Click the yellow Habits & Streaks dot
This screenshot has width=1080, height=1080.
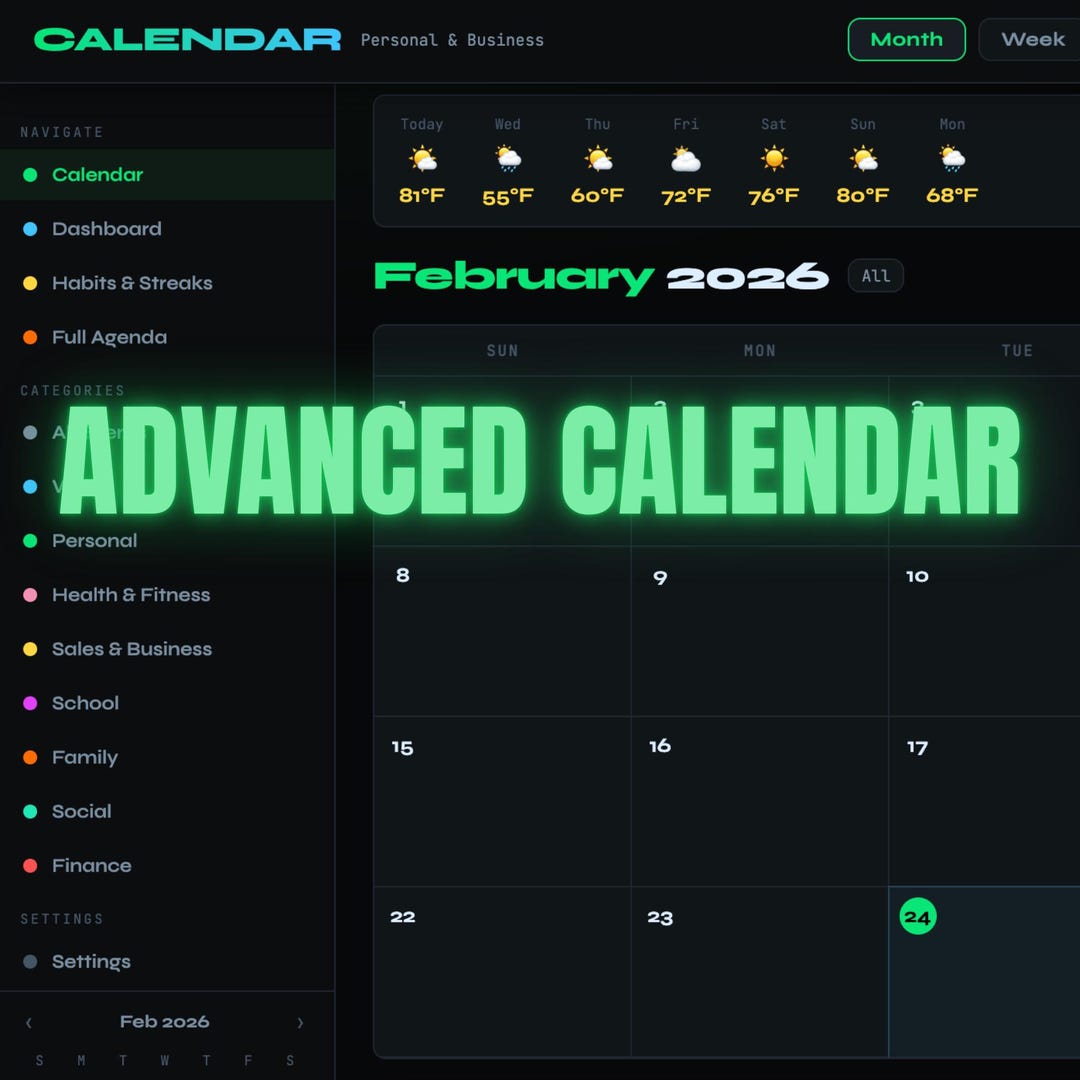pos(30,283)
